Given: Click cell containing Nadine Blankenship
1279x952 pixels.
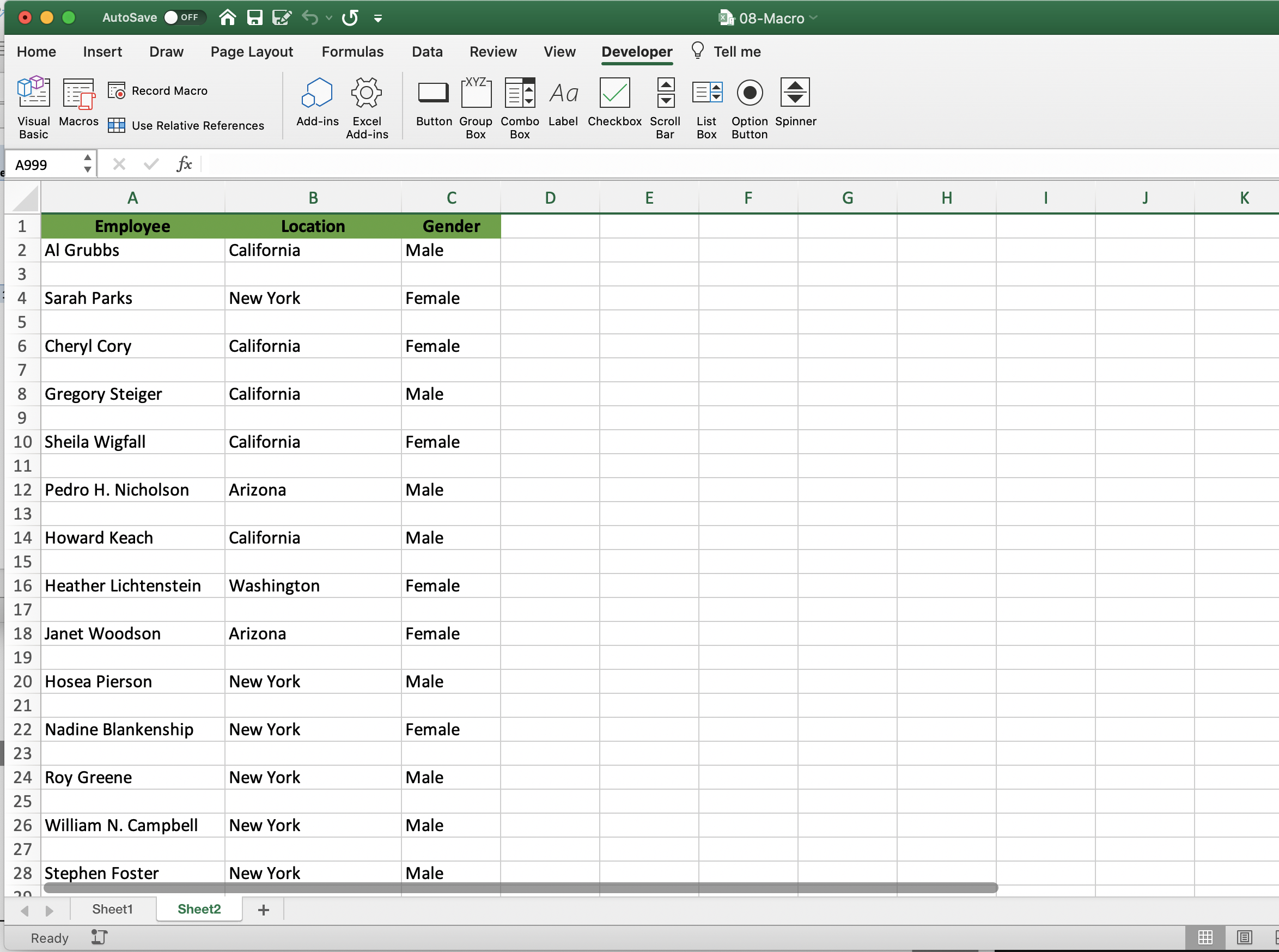Looking at the screenshot, I should pos(132,730).
